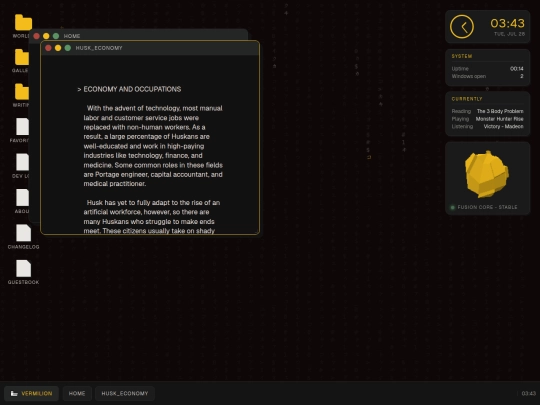Image resolution: width=540 pixels, height=405 pixels.
Task: Click the Windows open row
Action: coord(487,76)
